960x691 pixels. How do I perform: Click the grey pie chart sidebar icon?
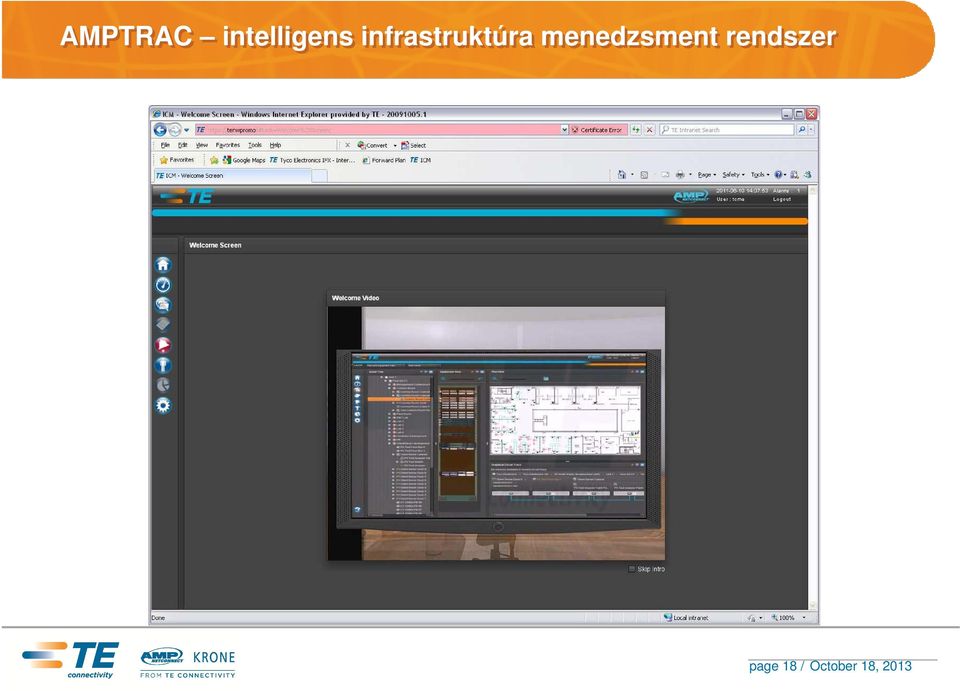[163, 385]
